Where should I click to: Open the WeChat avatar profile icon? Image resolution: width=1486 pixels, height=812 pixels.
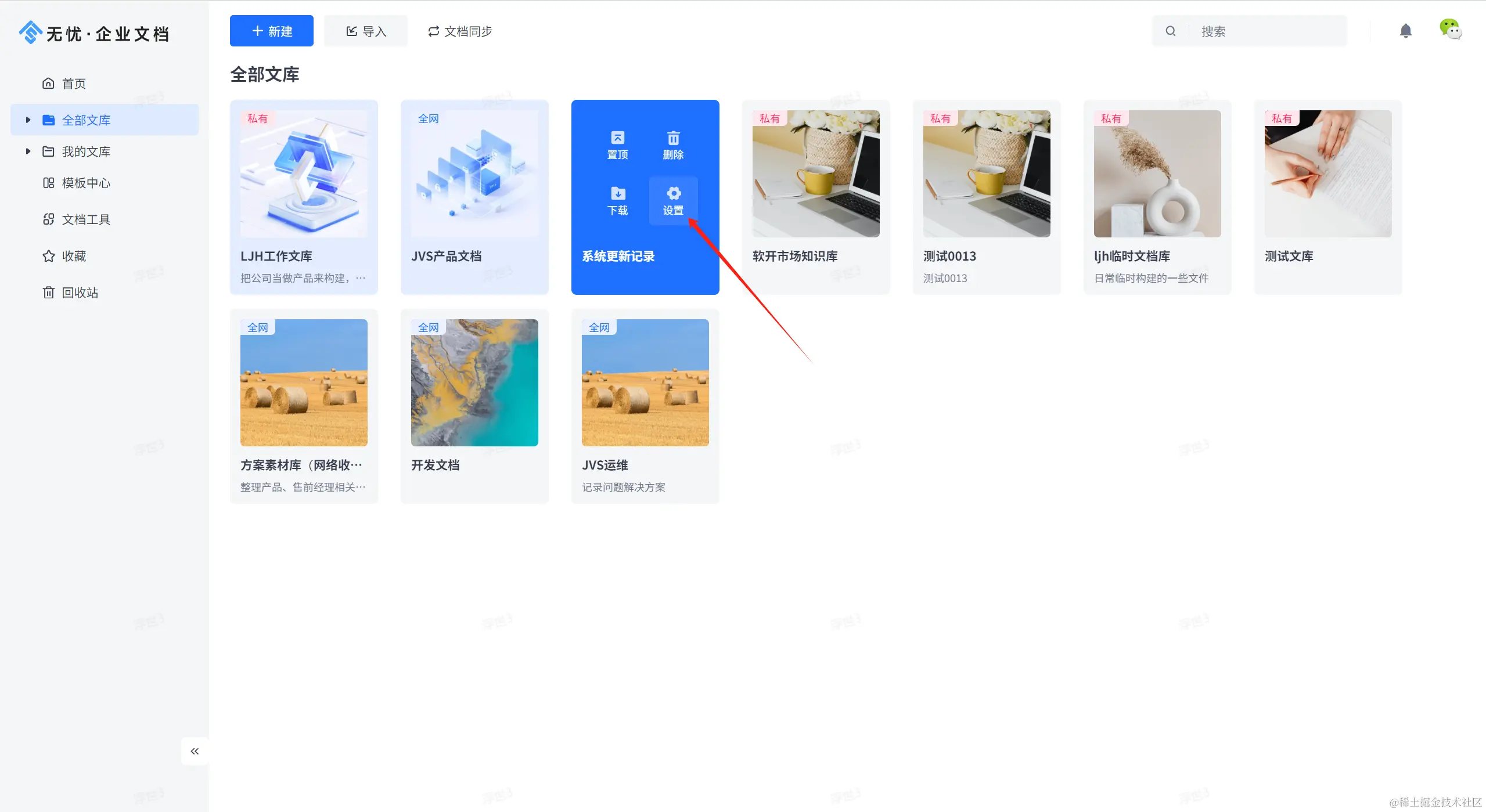pyautogui.click(x=1449, y=29)
